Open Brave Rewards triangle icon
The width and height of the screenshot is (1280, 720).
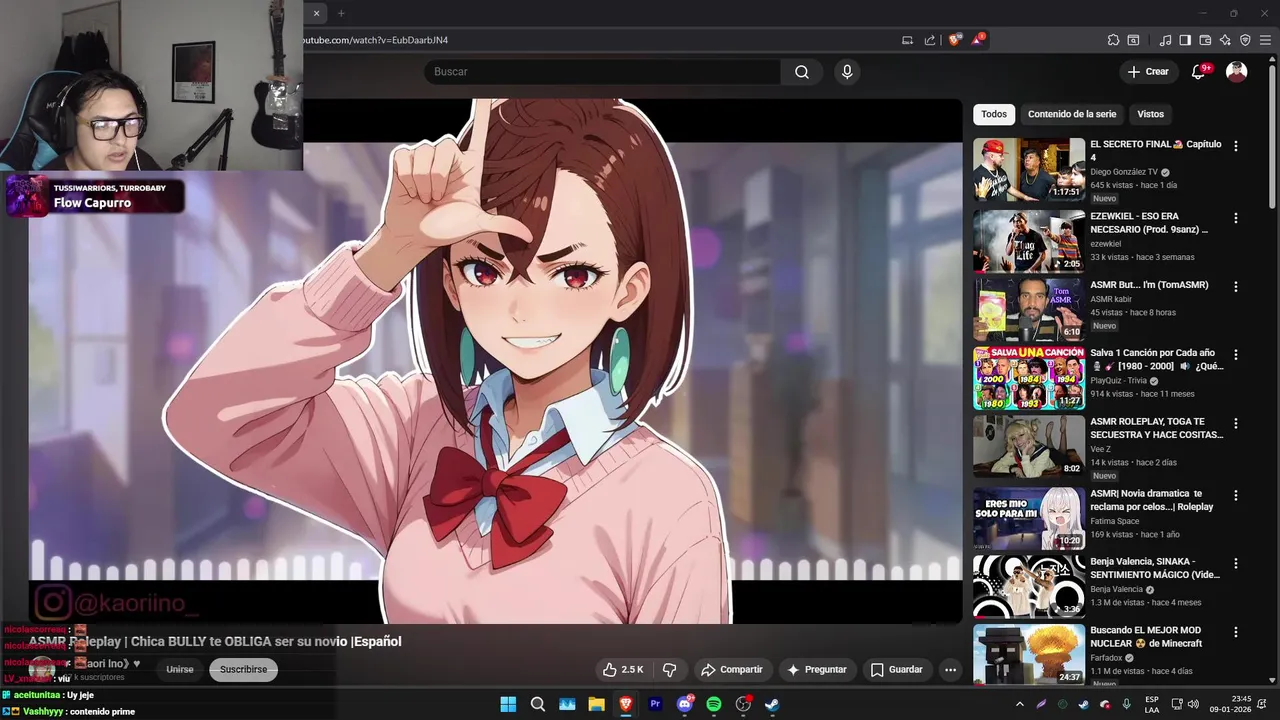point(978,40)
